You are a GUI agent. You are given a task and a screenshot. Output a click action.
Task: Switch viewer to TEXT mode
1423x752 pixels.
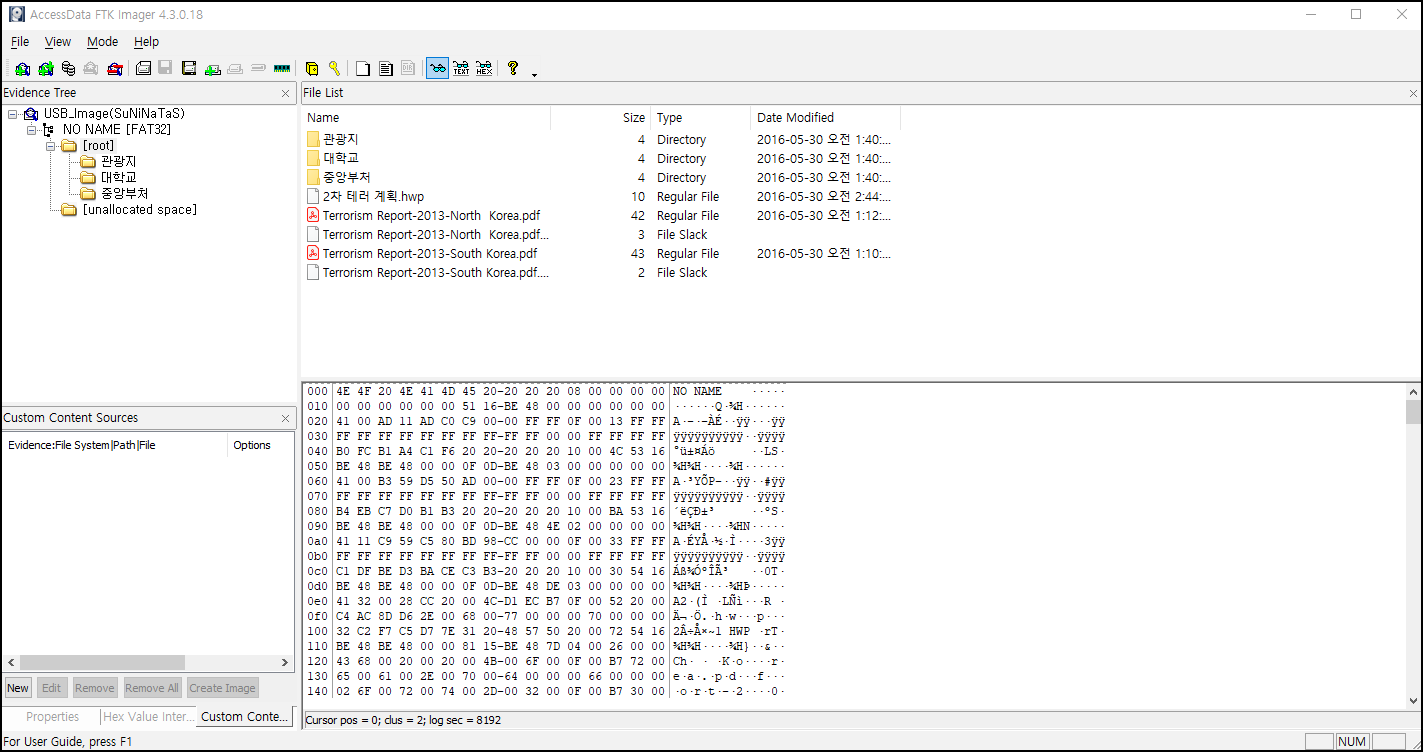pyautogui.click(x=461, y=69)
